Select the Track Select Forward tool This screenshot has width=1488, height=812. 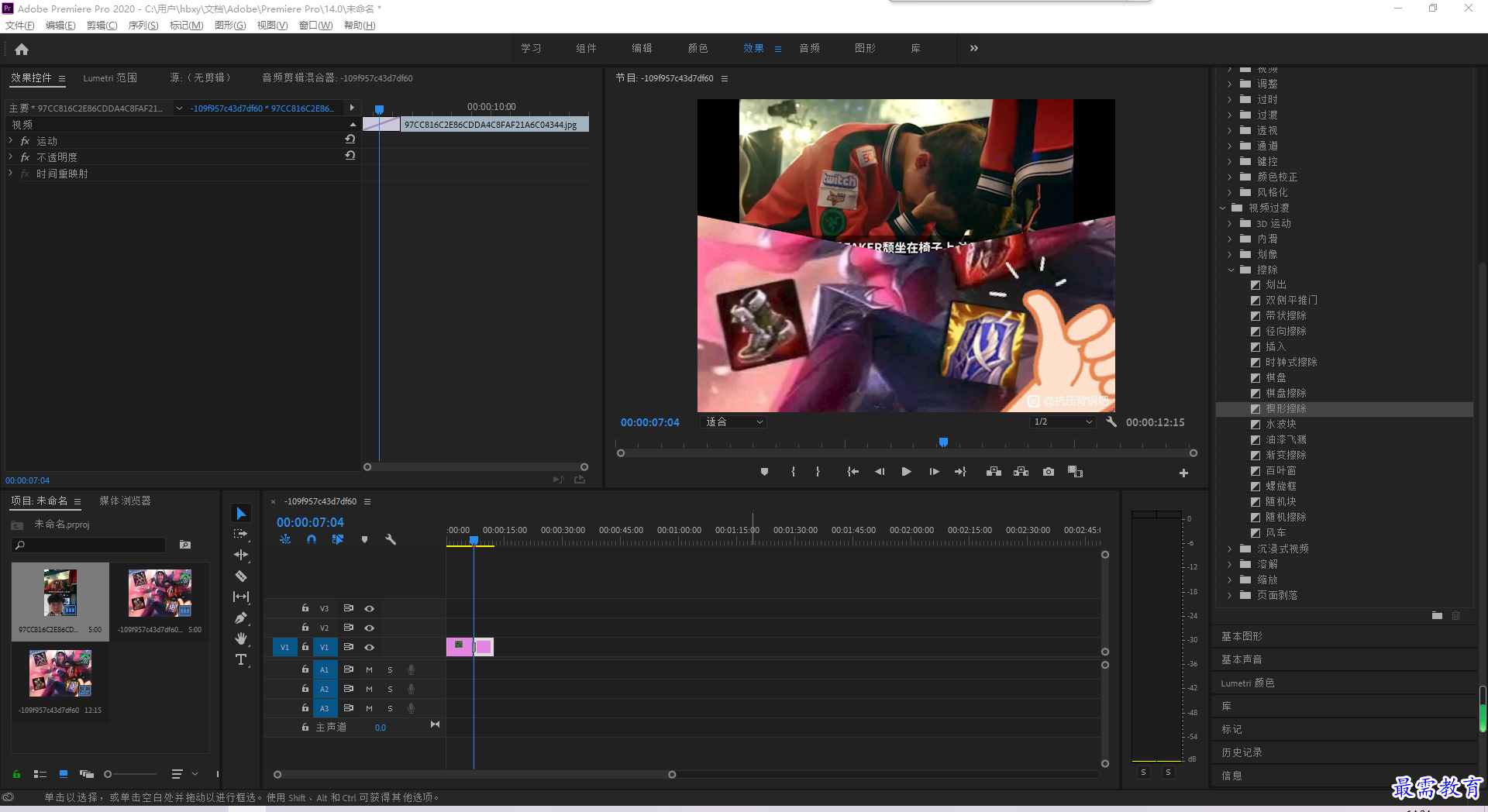pos(241,534)
